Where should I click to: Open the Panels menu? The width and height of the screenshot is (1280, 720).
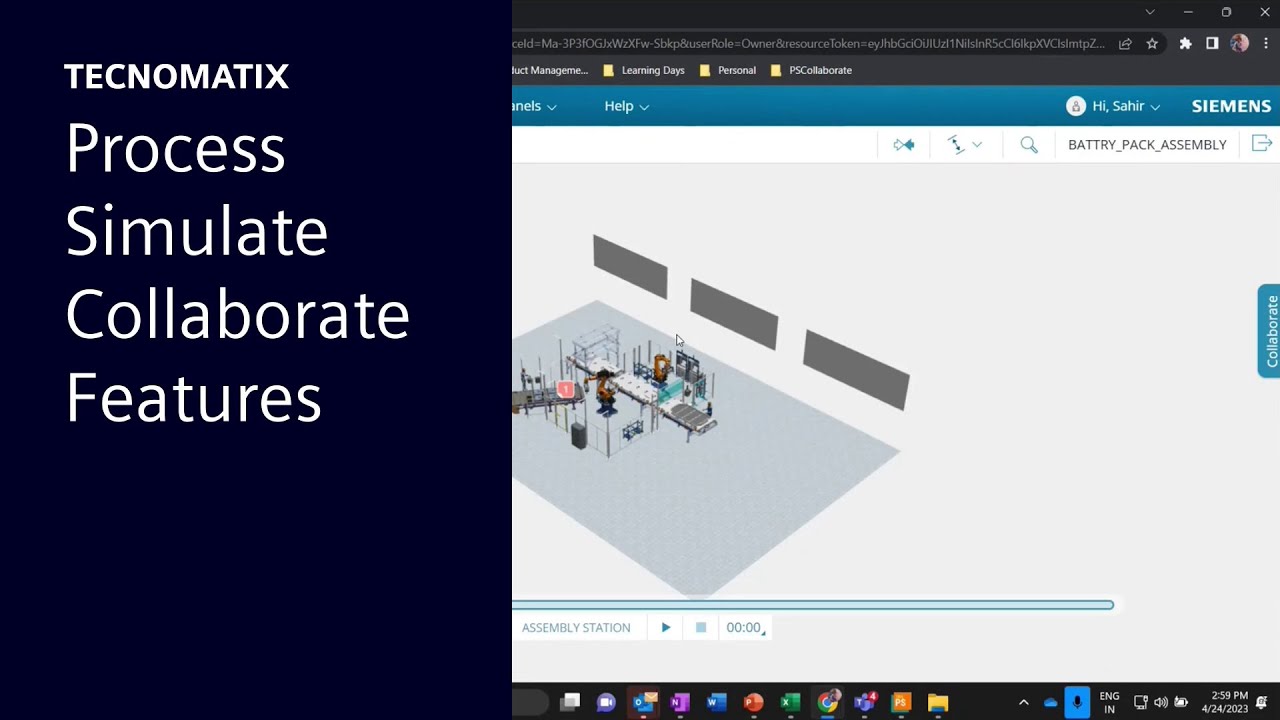(534, 106)
